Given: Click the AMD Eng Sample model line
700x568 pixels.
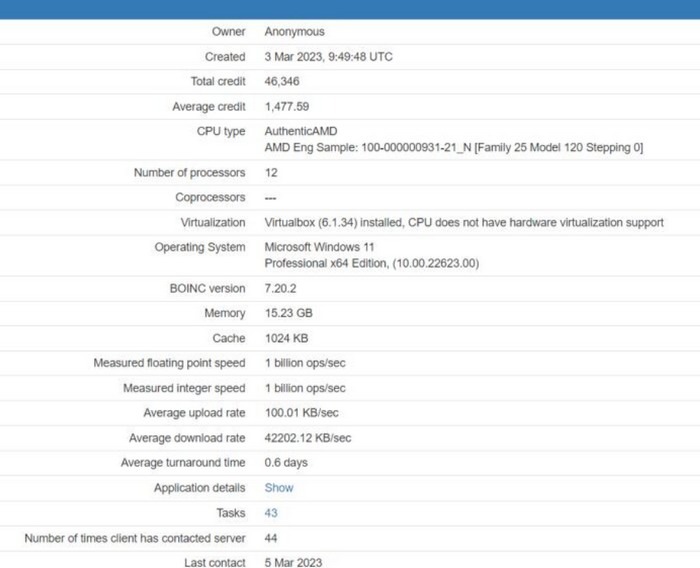Looking at the screenshot, I should click(453, 148).
